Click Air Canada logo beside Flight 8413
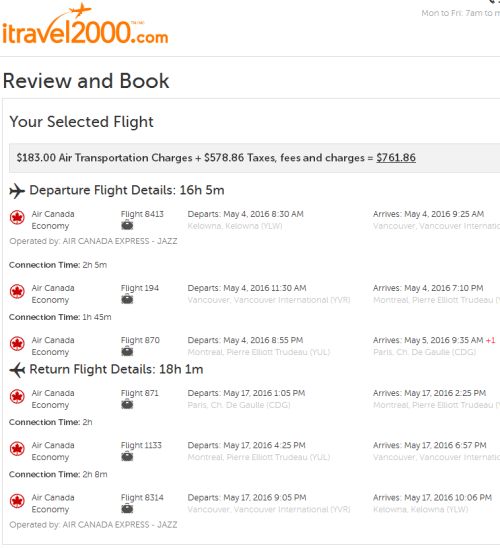The image size is (500, 548). (x=17, y=218)
